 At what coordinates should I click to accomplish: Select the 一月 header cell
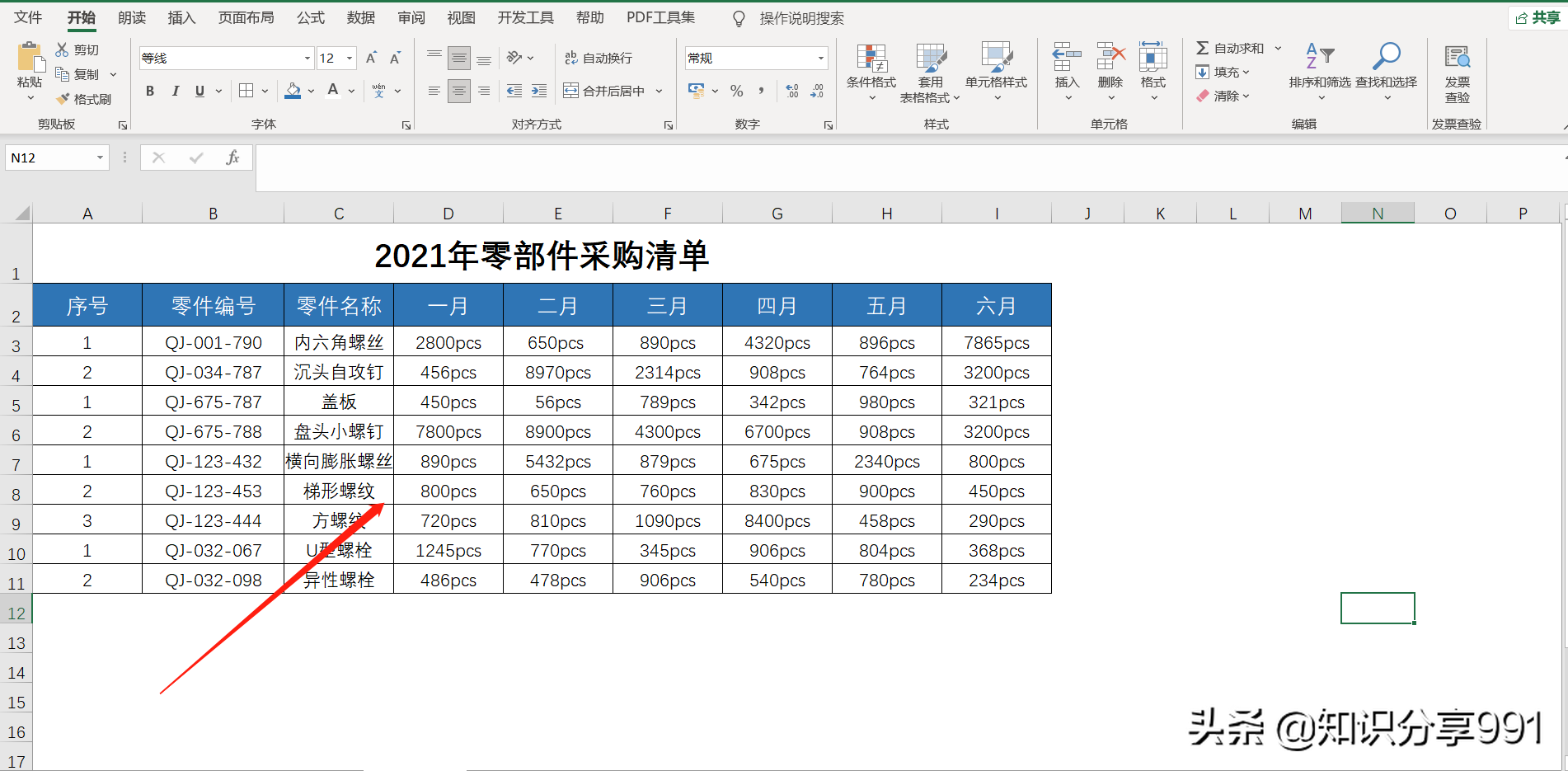tap(448, 306)
